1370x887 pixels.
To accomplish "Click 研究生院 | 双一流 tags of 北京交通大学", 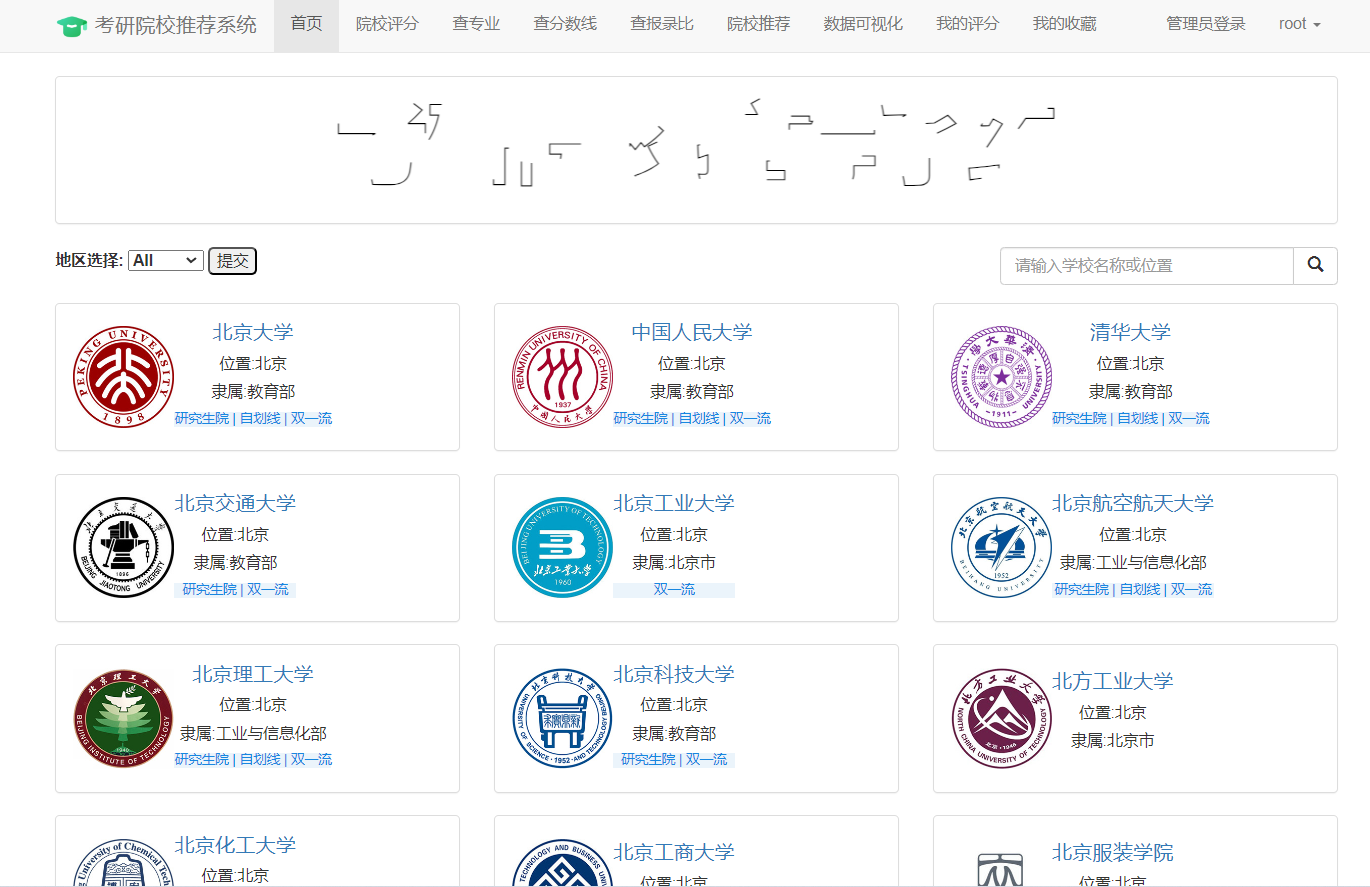I will [x=235, y=589].
